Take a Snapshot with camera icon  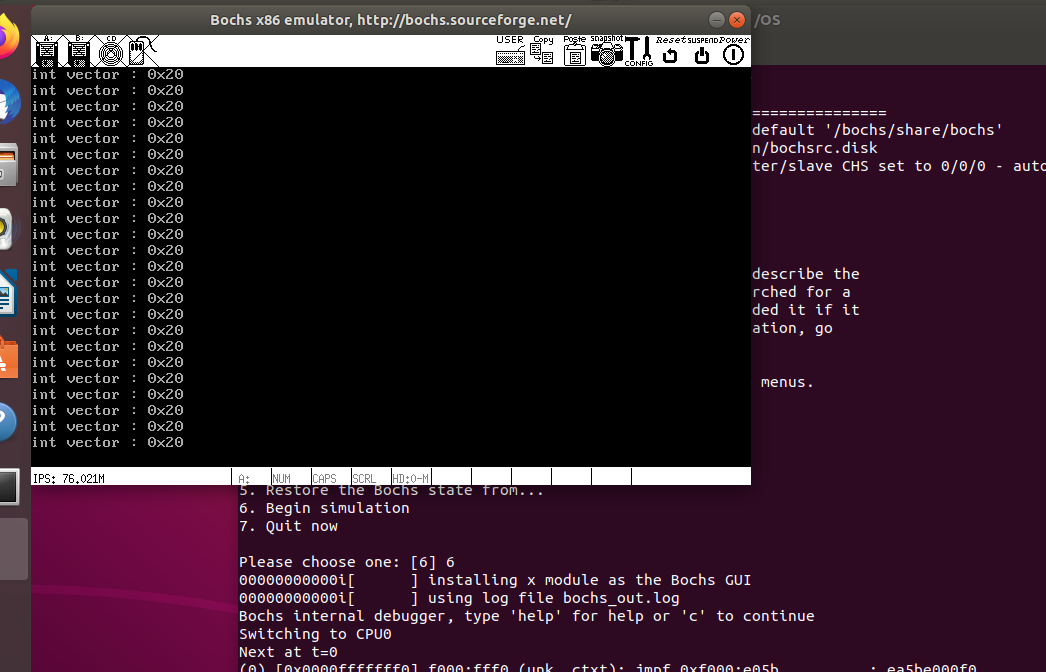606,51
